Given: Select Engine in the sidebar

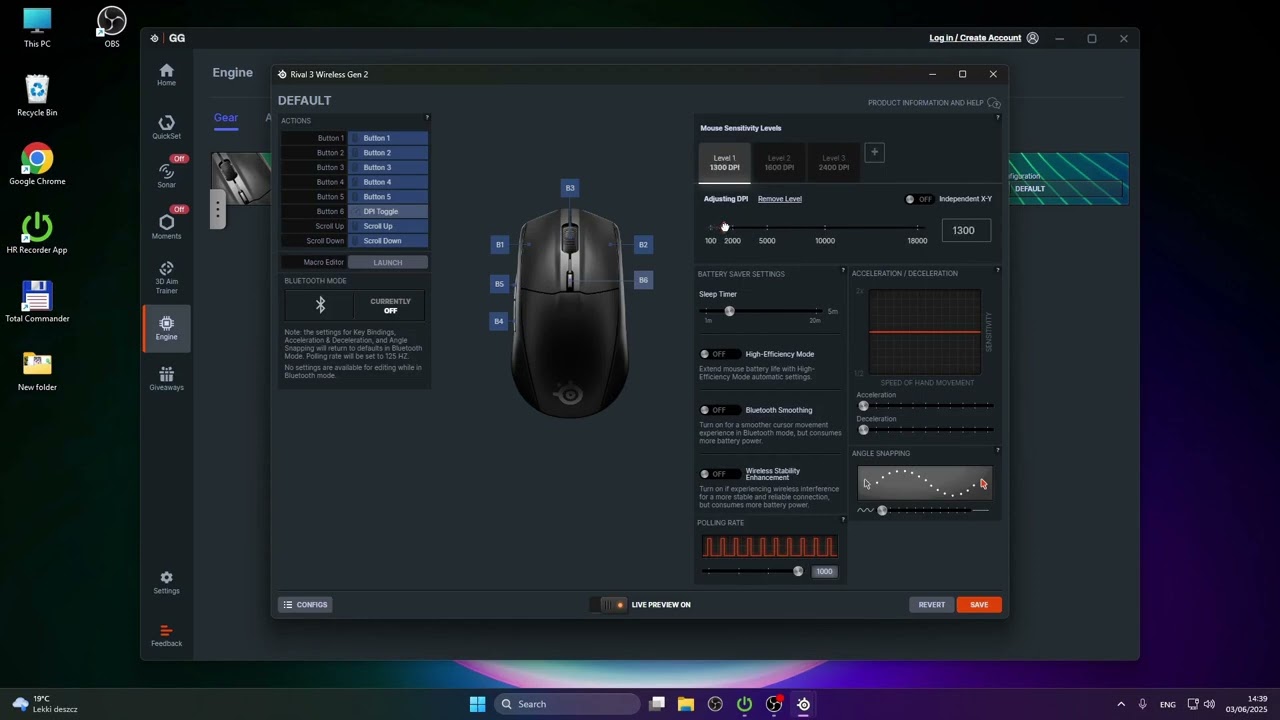Looking at the screenshot, I should coord(166,328).
